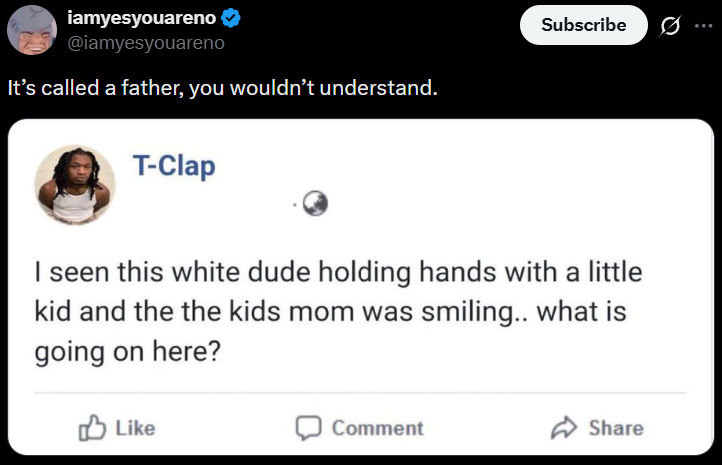The image size is (722, 465).
Task: Click the bold iamyesyouareno display name
Action: (x=141, y=18)
